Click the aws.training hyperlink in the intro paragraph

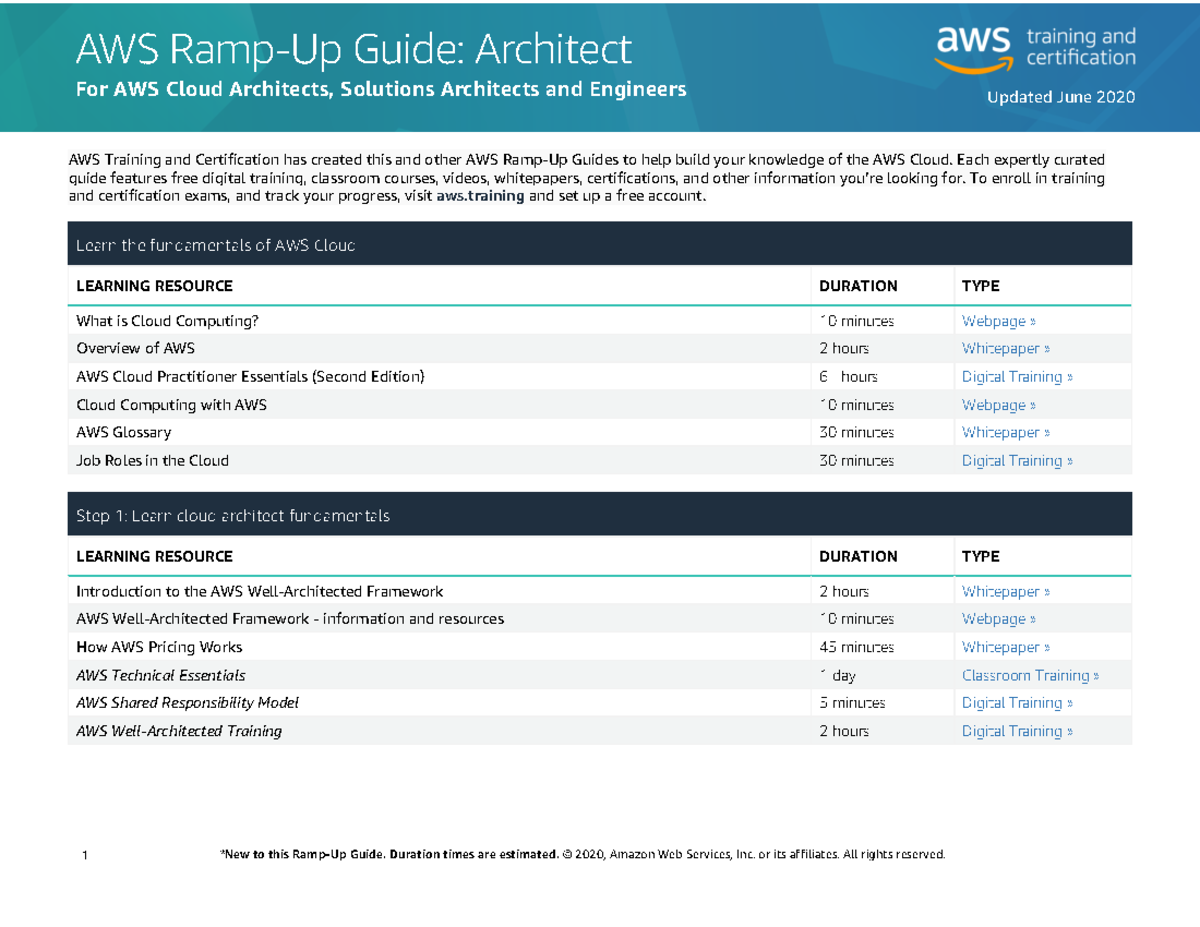click(480, 196)
